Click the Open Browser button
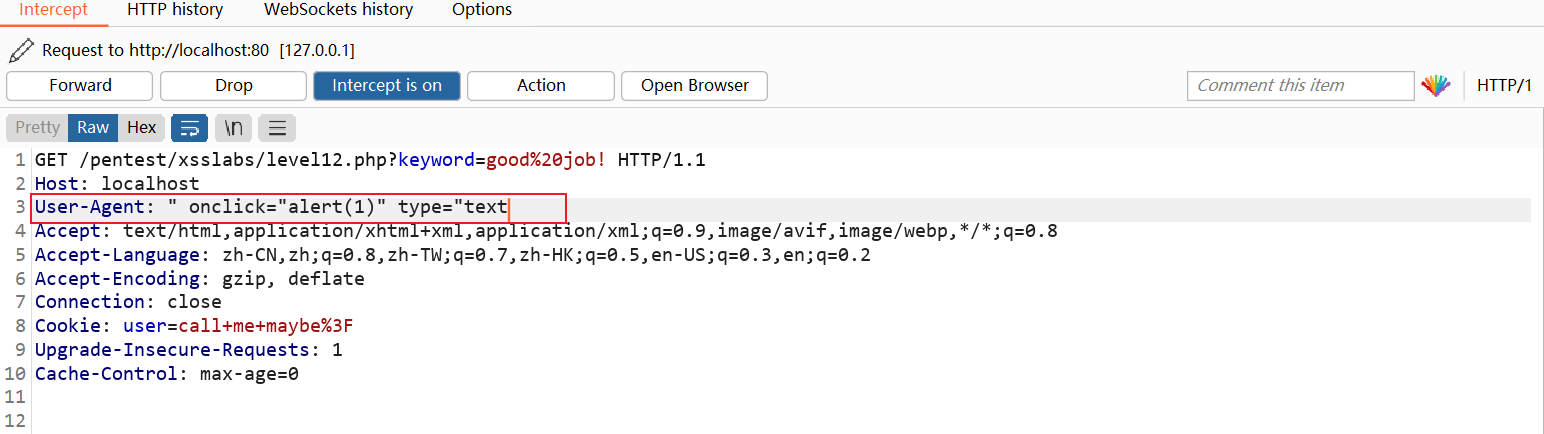 [695, 86]
